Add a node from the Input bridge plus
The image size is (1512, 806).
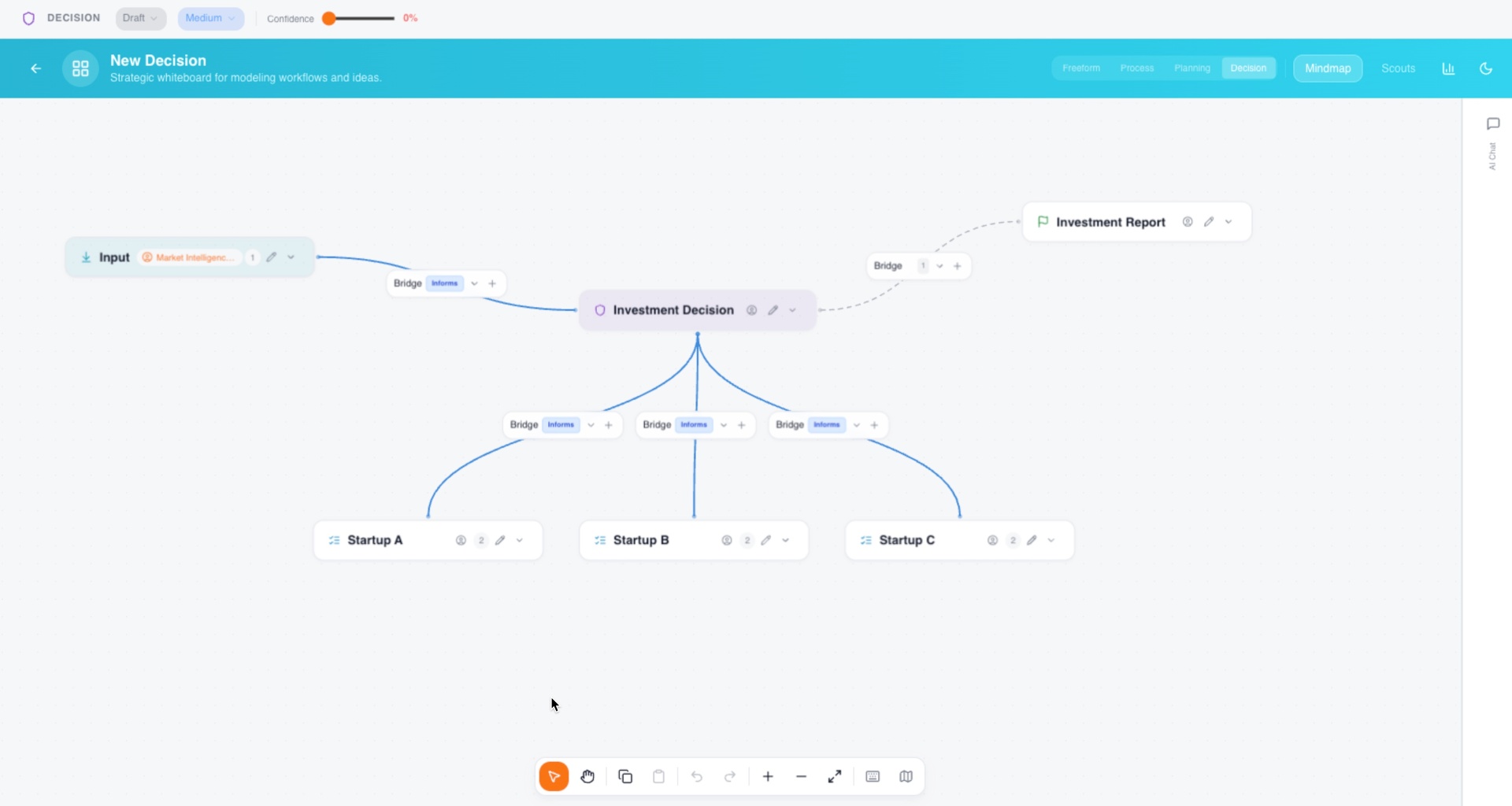tap(492, 283)
